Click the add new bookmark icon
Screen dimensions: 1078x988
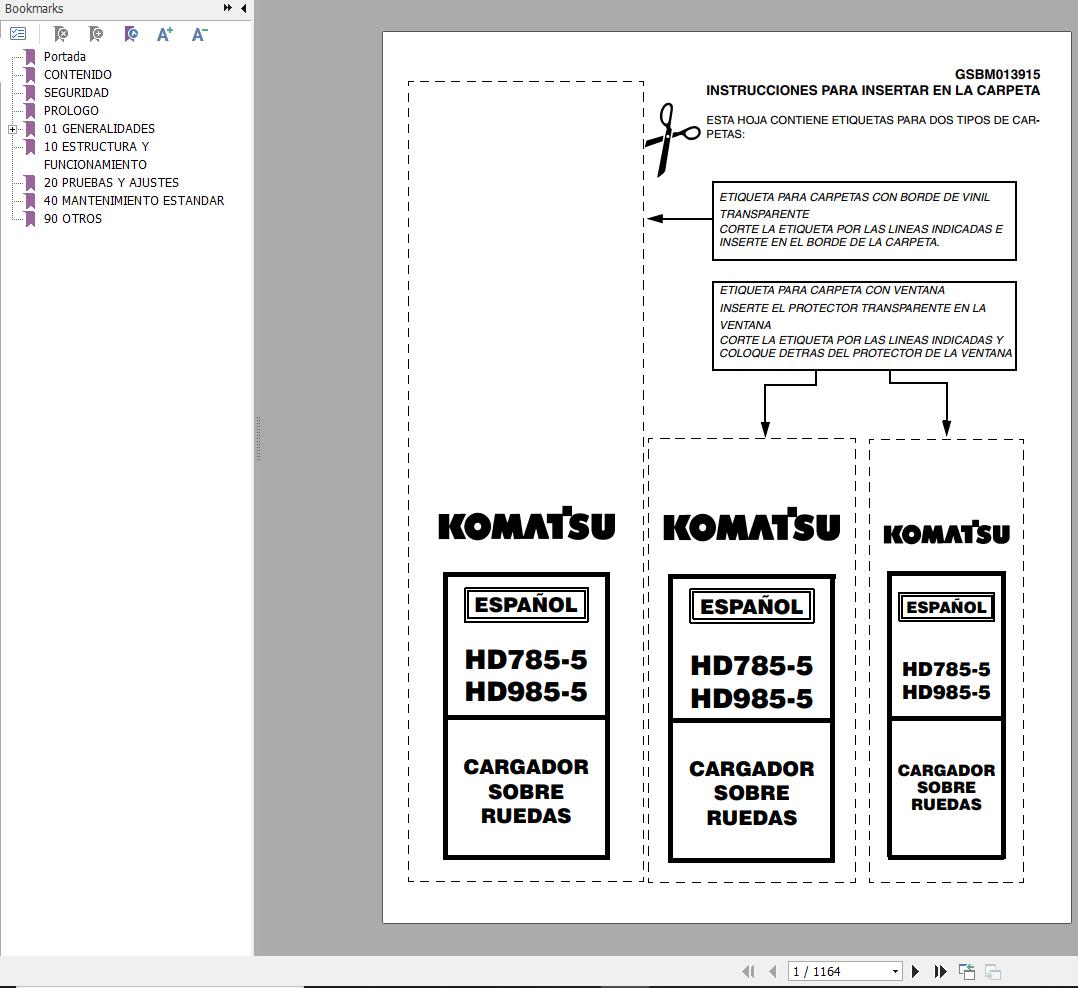(x=96, y=34)
